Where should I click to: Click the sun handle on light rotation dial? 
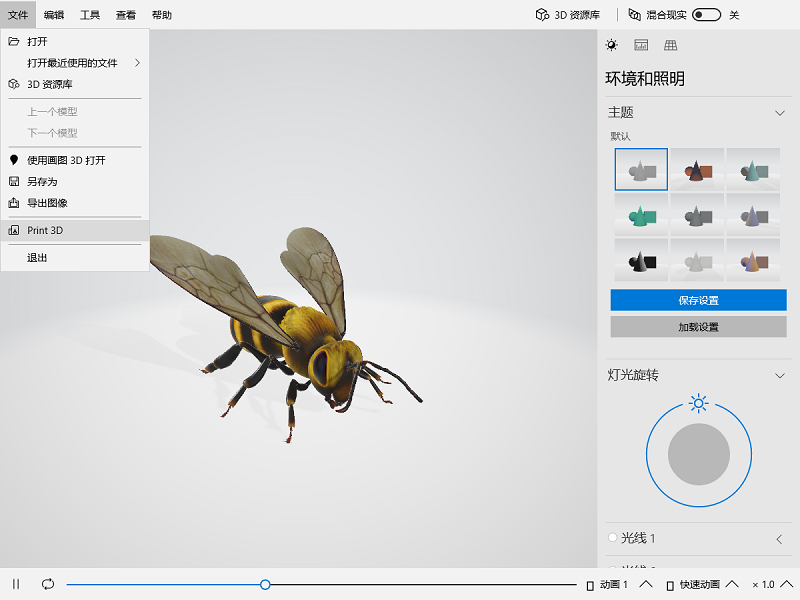pos(698,404)
